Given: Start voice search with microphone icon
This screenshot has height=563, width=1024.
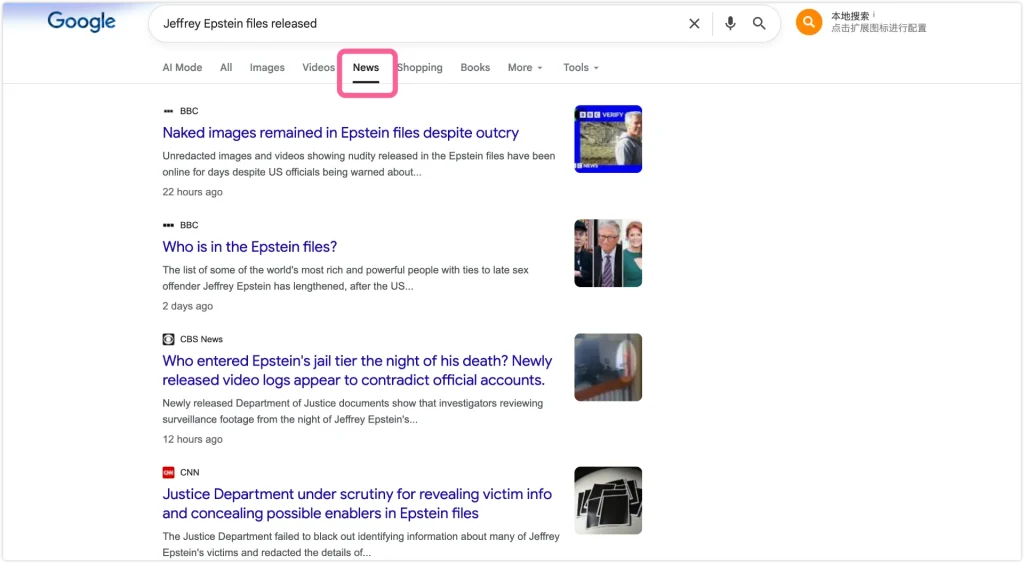Looking at the screenshot, I should pos(731,24).
